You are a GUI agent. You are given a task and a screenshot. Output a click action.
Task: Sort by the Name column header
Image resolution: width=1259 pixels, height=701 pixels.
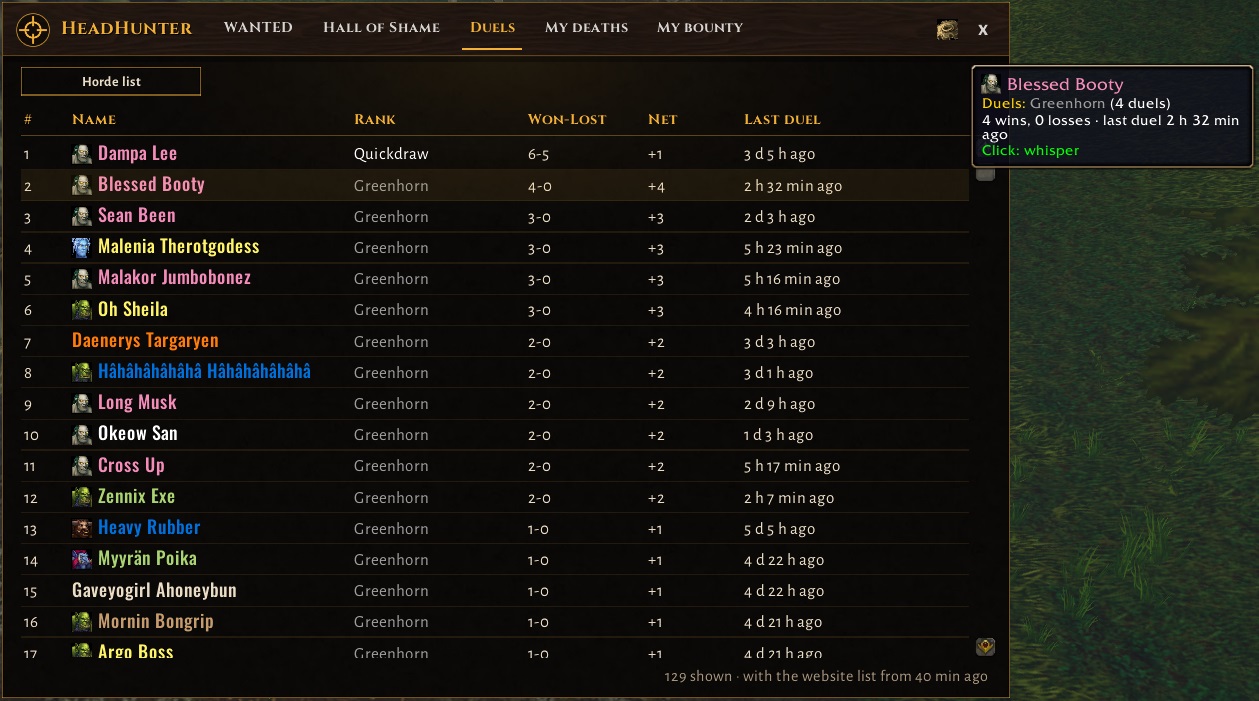pyautogui.click(x=94, y=119)
